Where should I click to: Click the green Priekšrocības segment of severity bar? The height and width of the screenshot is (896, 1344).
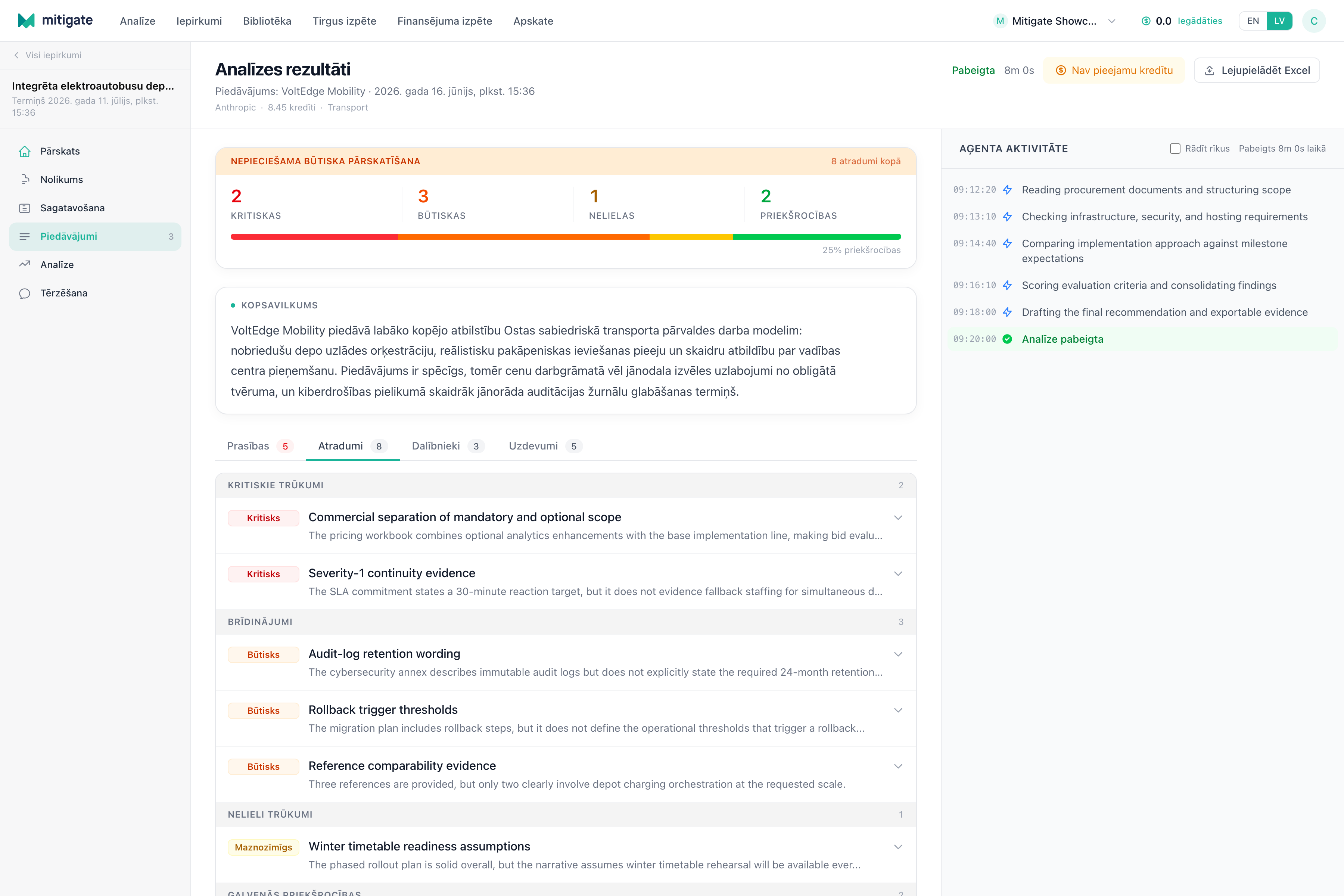point(817,237)
